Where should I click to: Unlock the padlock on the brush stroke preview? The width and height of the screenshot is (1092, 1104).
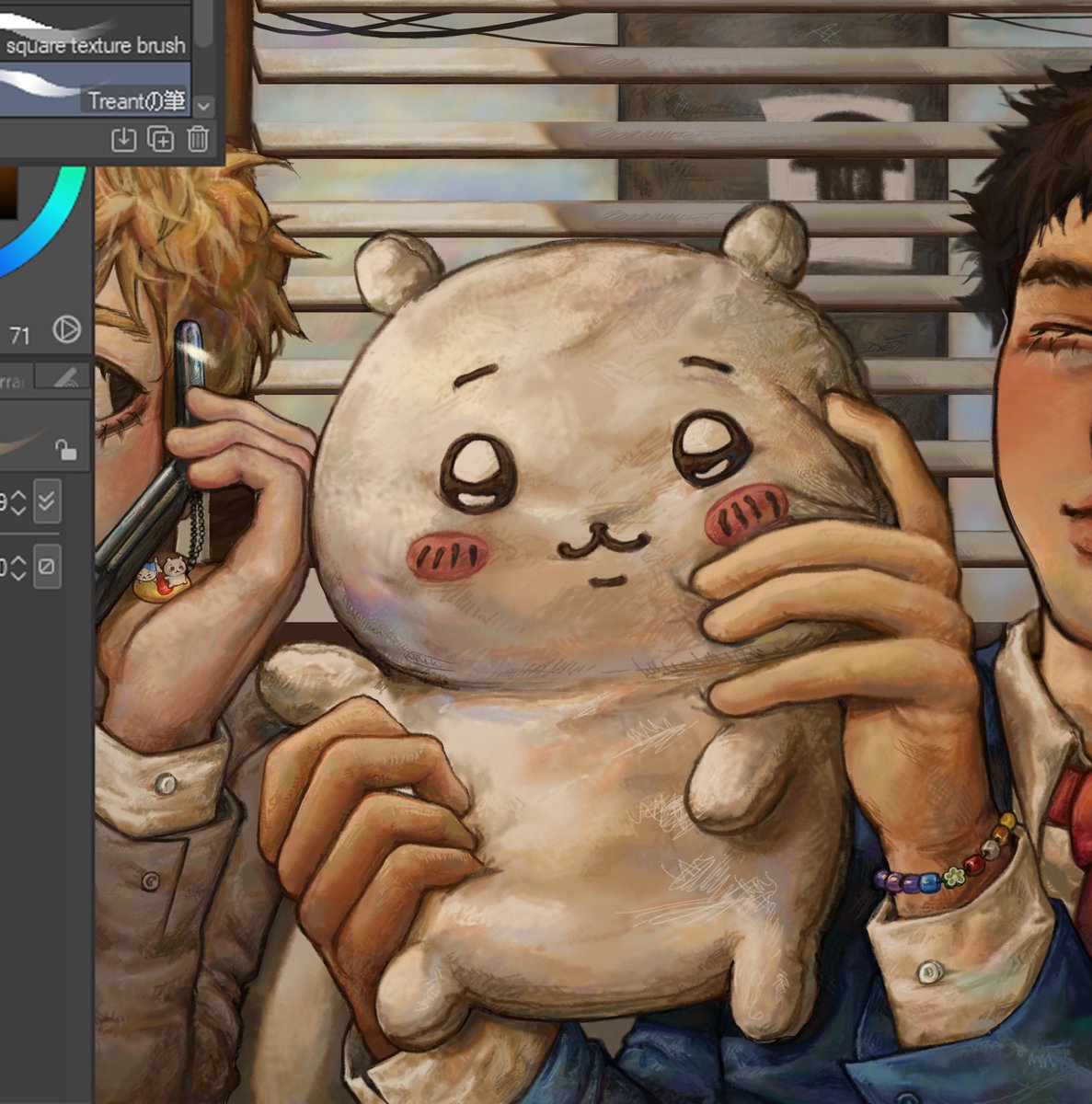pos(67,449)
